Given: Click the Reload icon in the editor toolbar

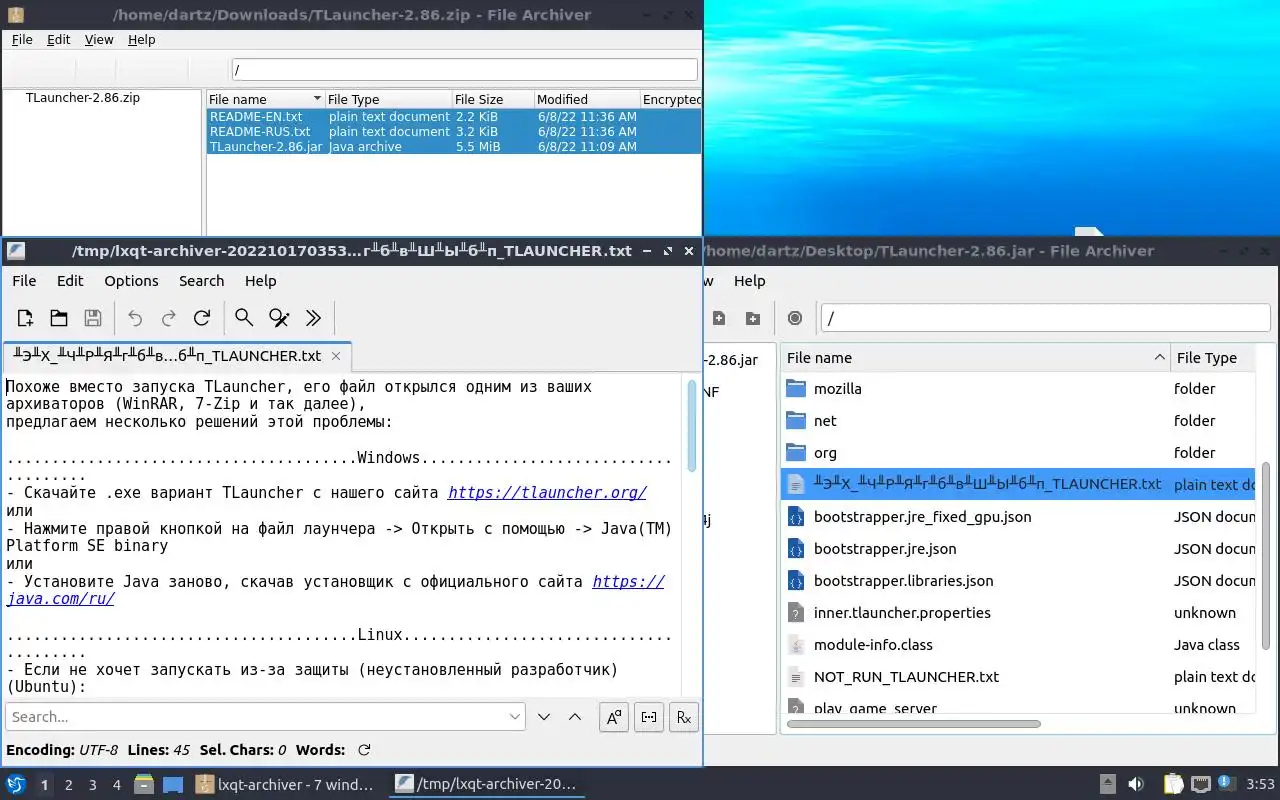Looking at the screenshot, I should (202, 318).
